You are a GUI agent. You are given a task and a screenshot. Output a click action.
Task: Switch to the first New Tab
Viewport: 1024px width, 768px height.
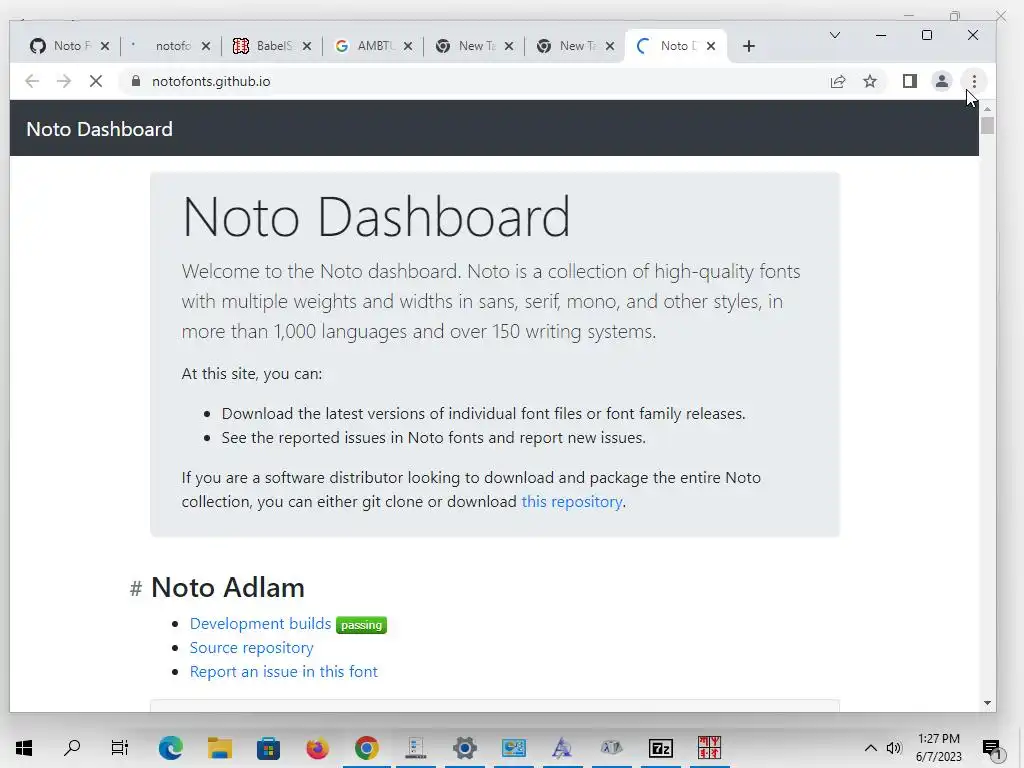[x=467, y=46]
